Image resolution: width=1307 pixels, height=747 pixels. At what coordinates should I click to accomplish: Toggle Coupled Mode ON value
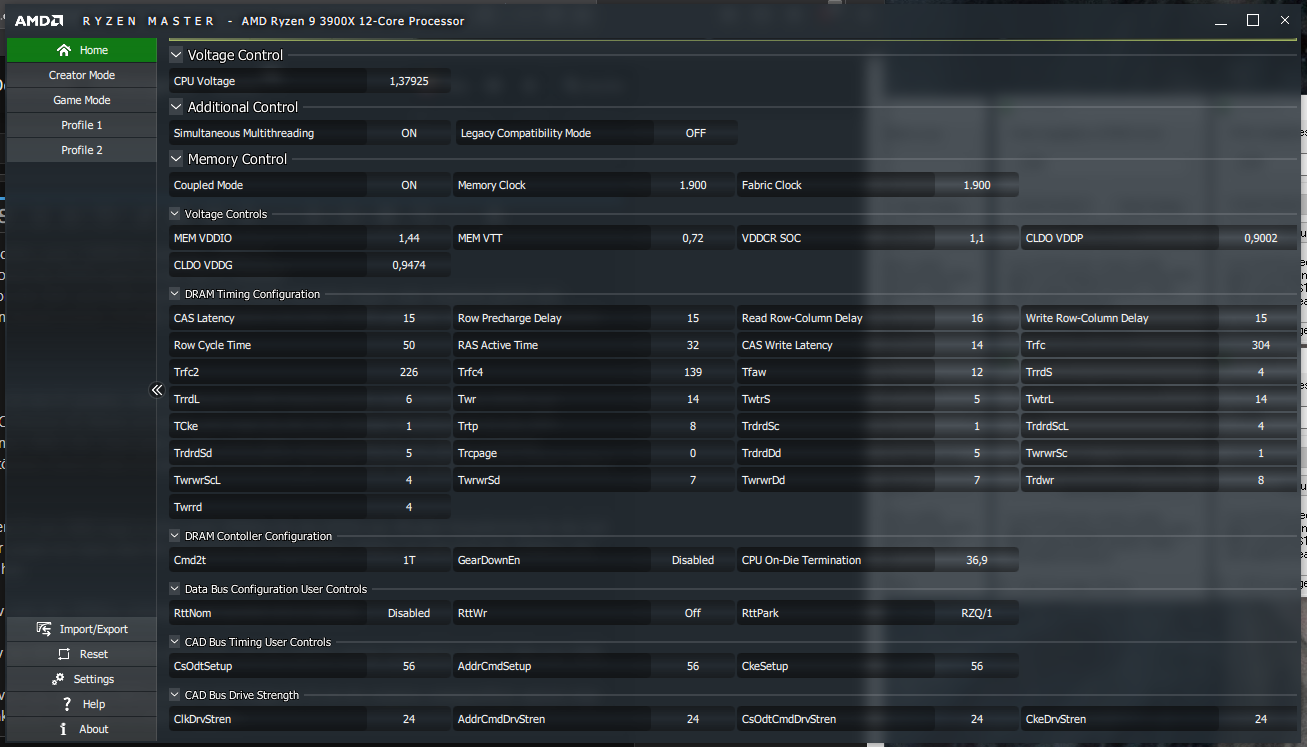pos(409,185)
